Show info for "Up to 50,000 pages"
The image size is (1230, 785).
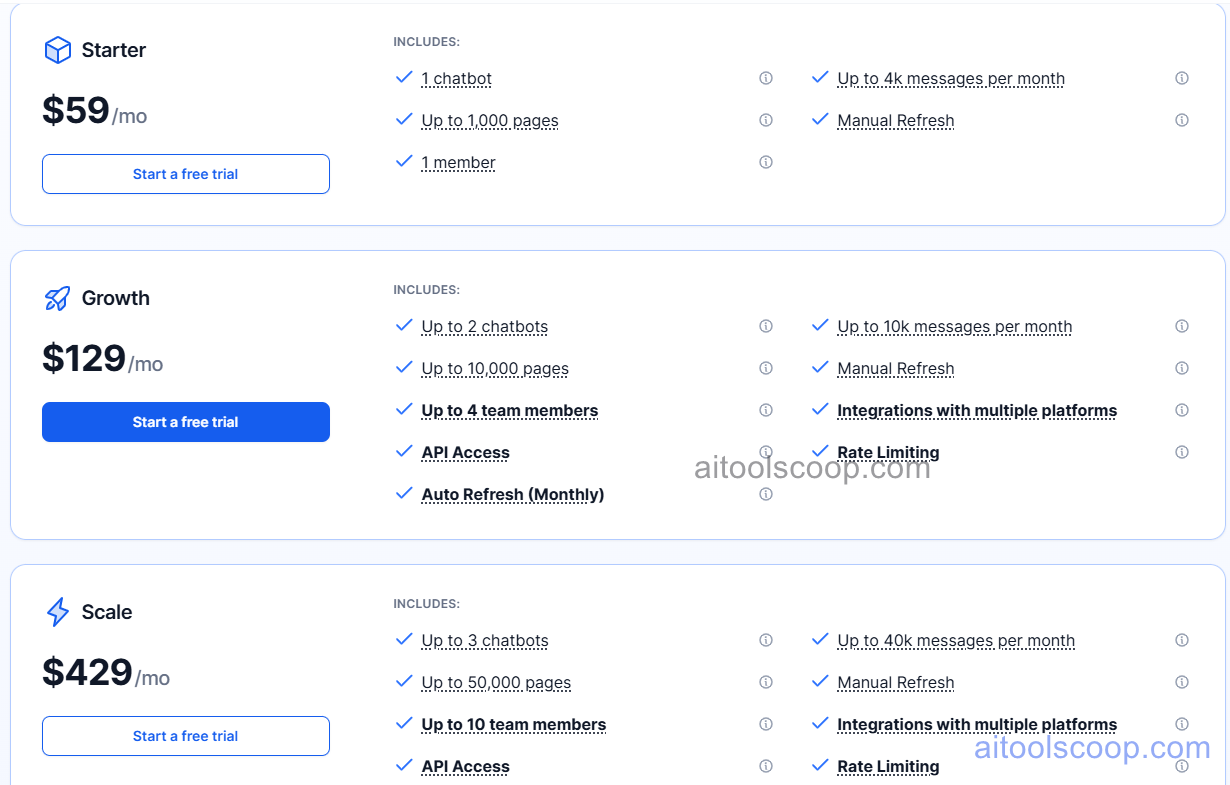point(766,682)
